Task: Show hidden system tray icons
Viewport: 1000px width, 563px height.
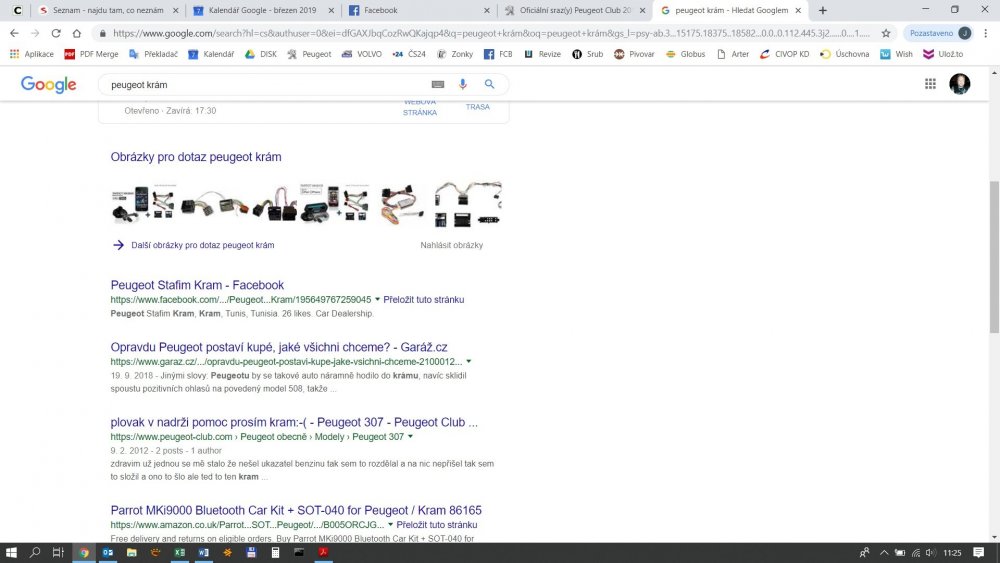Action: coord(884,552)
